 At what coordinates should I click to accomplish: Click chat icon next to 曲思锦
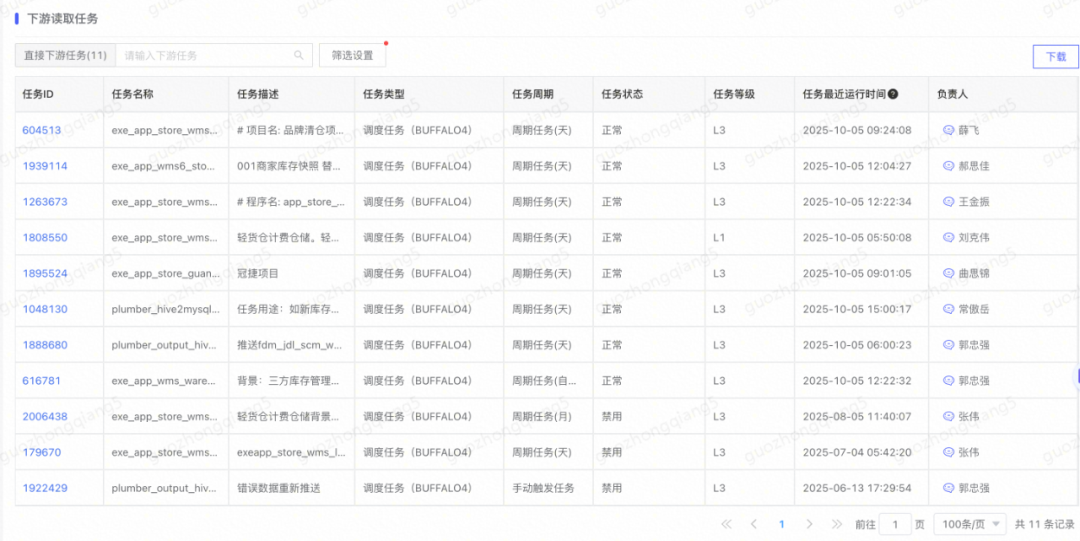pos(948,274)
